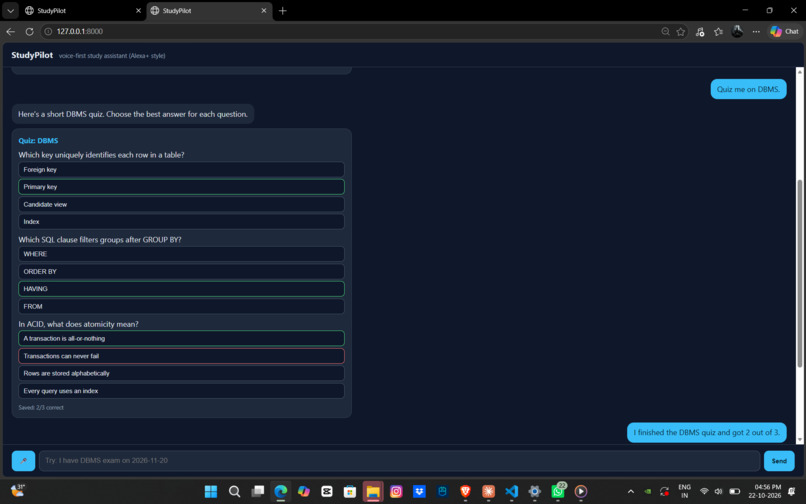
Task: Choose the 'FROM' answer option
Action: (x=181, y=306)
